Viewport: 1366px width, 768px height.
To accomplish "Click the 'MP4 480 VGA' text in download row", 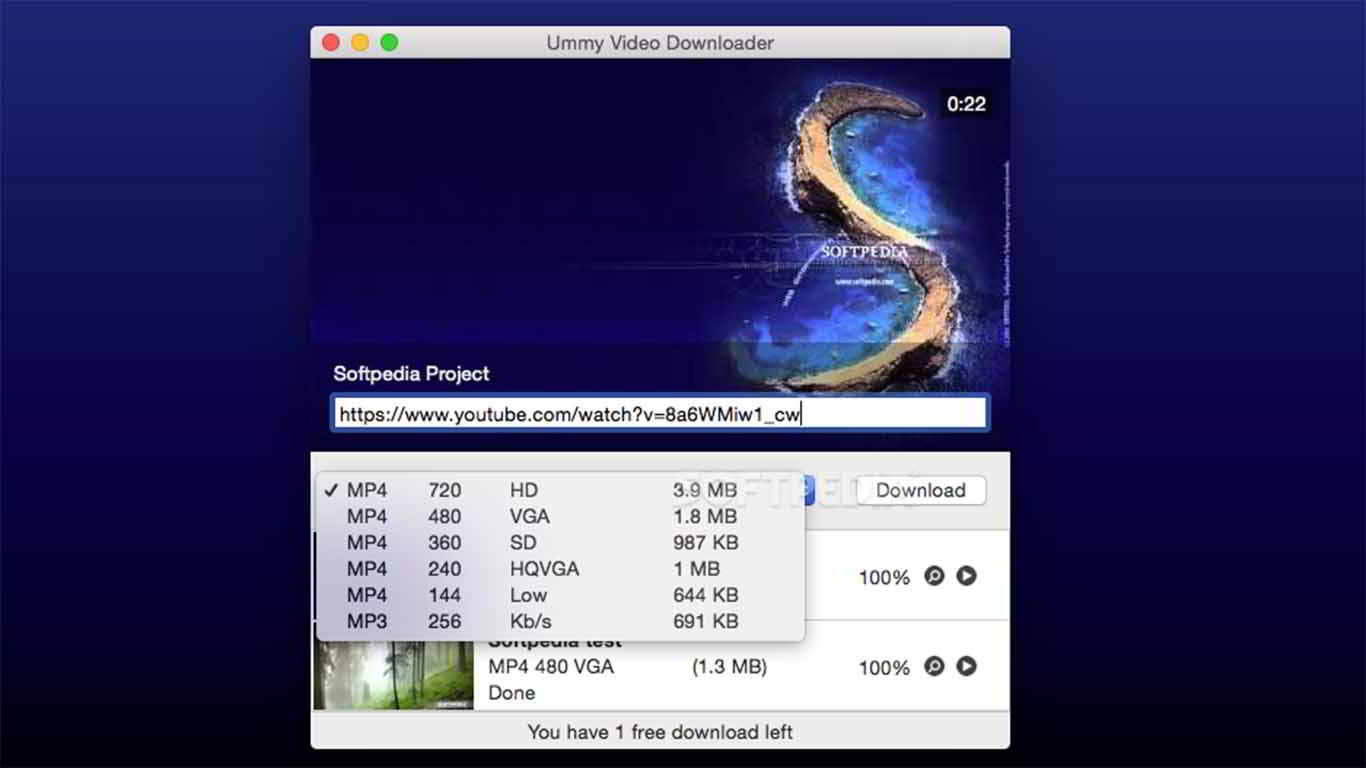I will point(551,666).
